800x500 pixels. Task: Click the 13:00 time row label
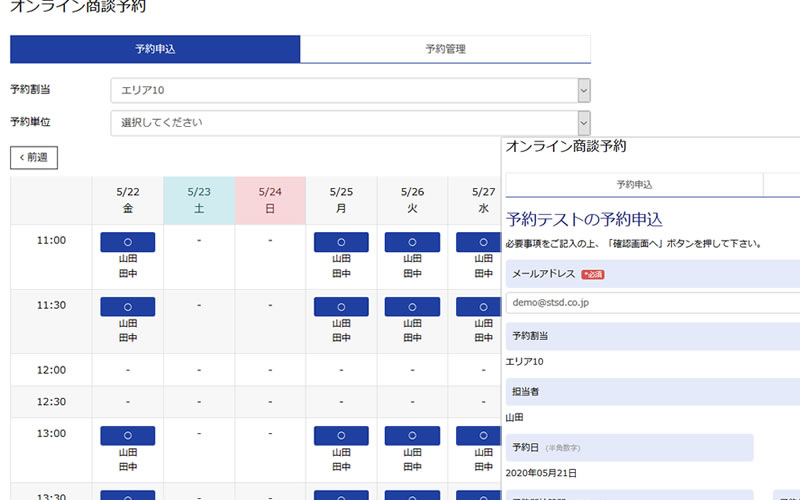[x=51, y=434]
